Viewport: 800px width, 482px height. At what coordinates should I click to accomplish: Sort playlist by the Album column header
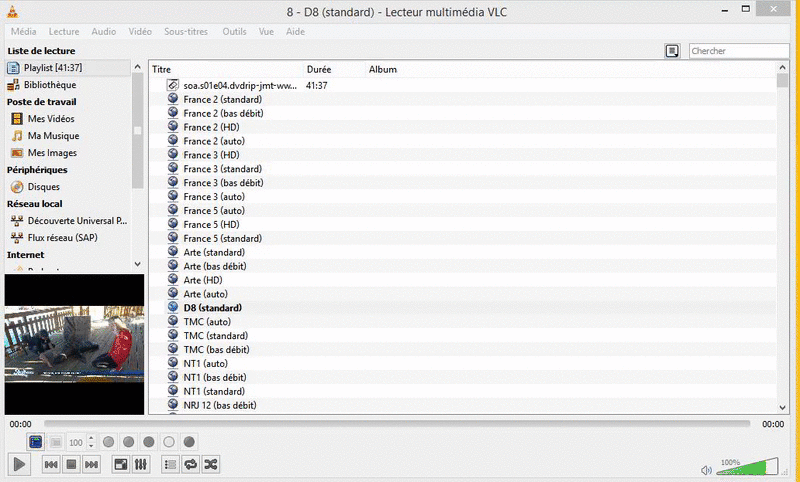coord(570,69)
